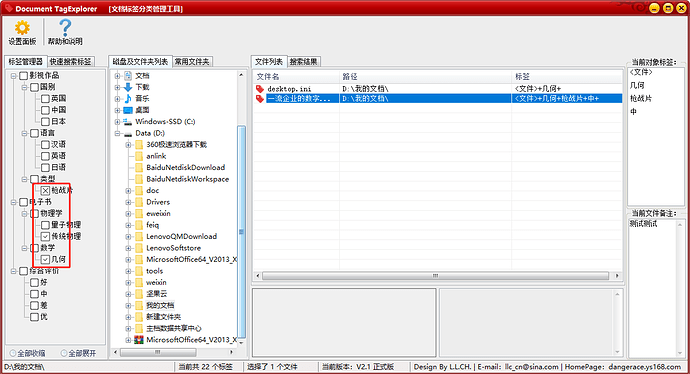Click the feiq folder icon
The width and height of the screenshot is (690, 374).
139,225
